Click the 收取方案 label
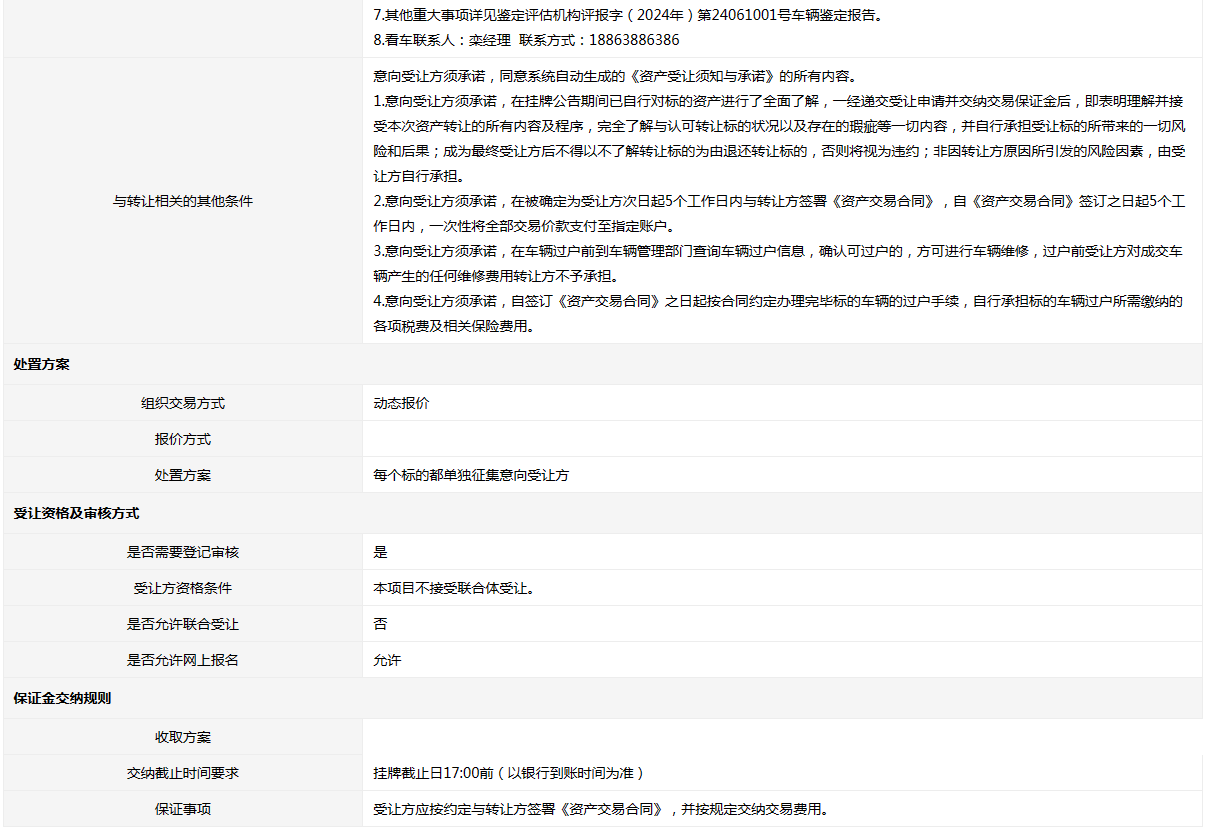This screenshot has height=833, width=1206. (183, 737)
